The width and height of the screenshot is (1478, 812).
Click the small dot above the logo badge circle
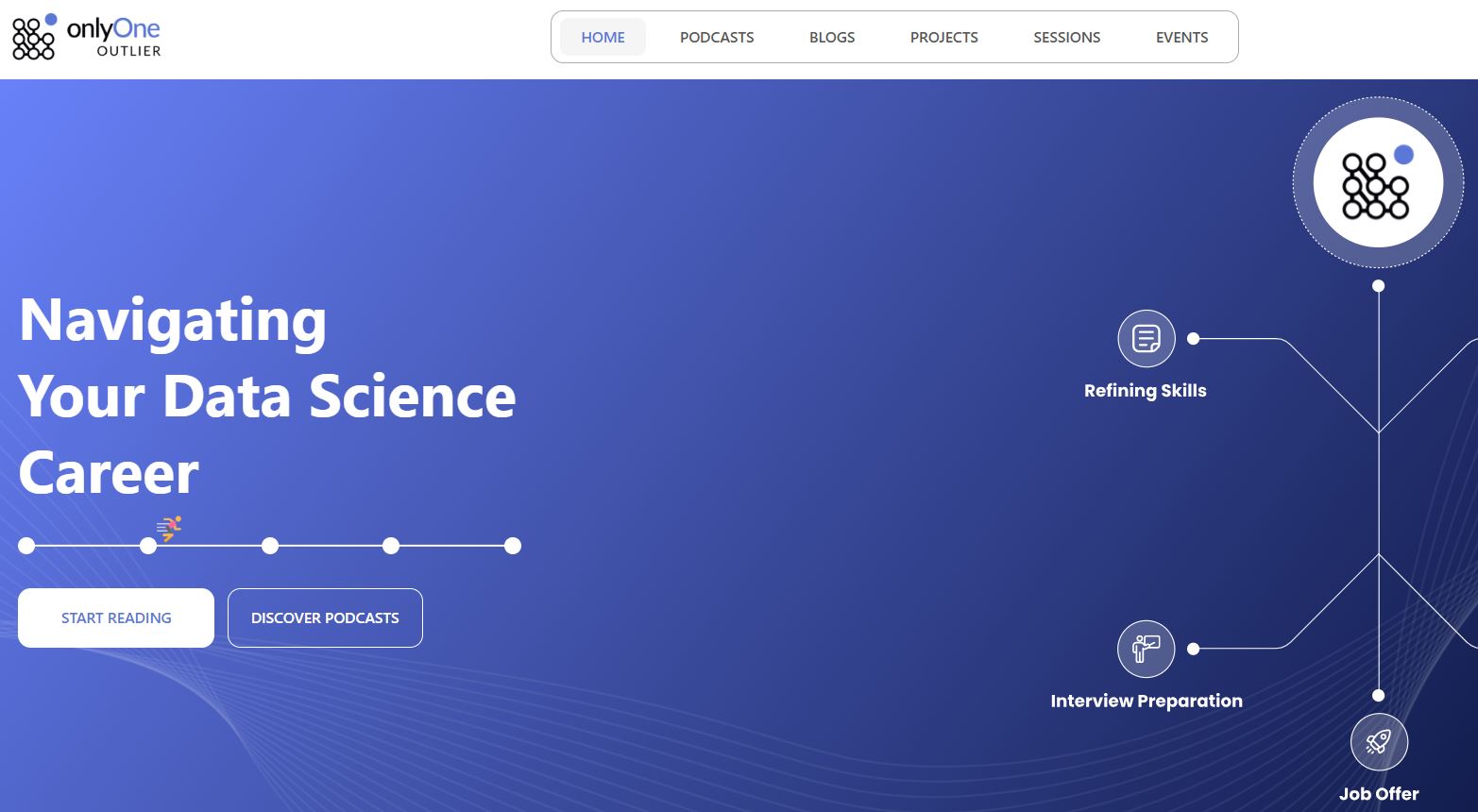[x=1378, y=285]
